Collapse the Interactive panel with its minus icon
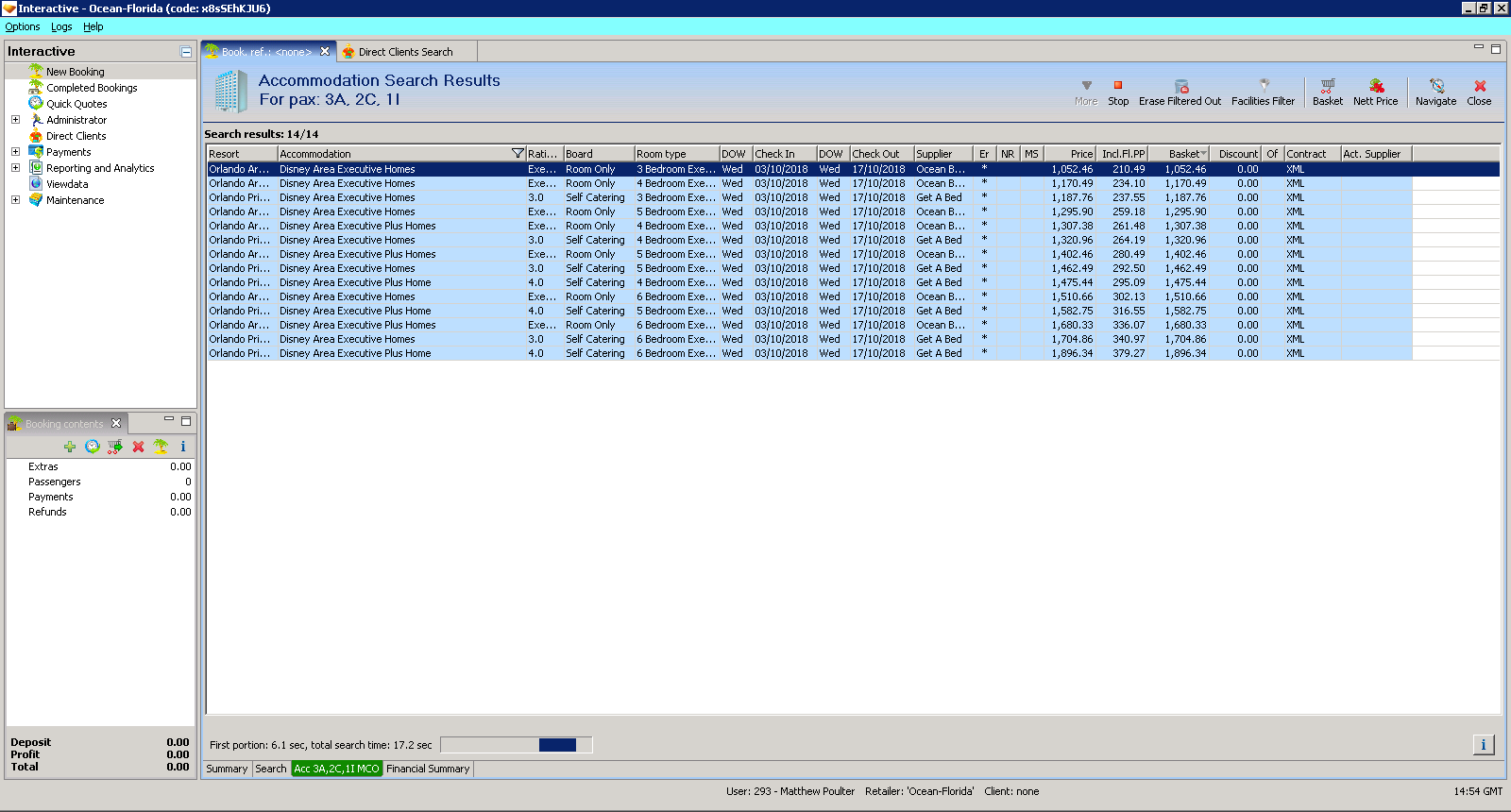Image resolution: width=1511 pixels, height=812 pixels. coord(186,52)
